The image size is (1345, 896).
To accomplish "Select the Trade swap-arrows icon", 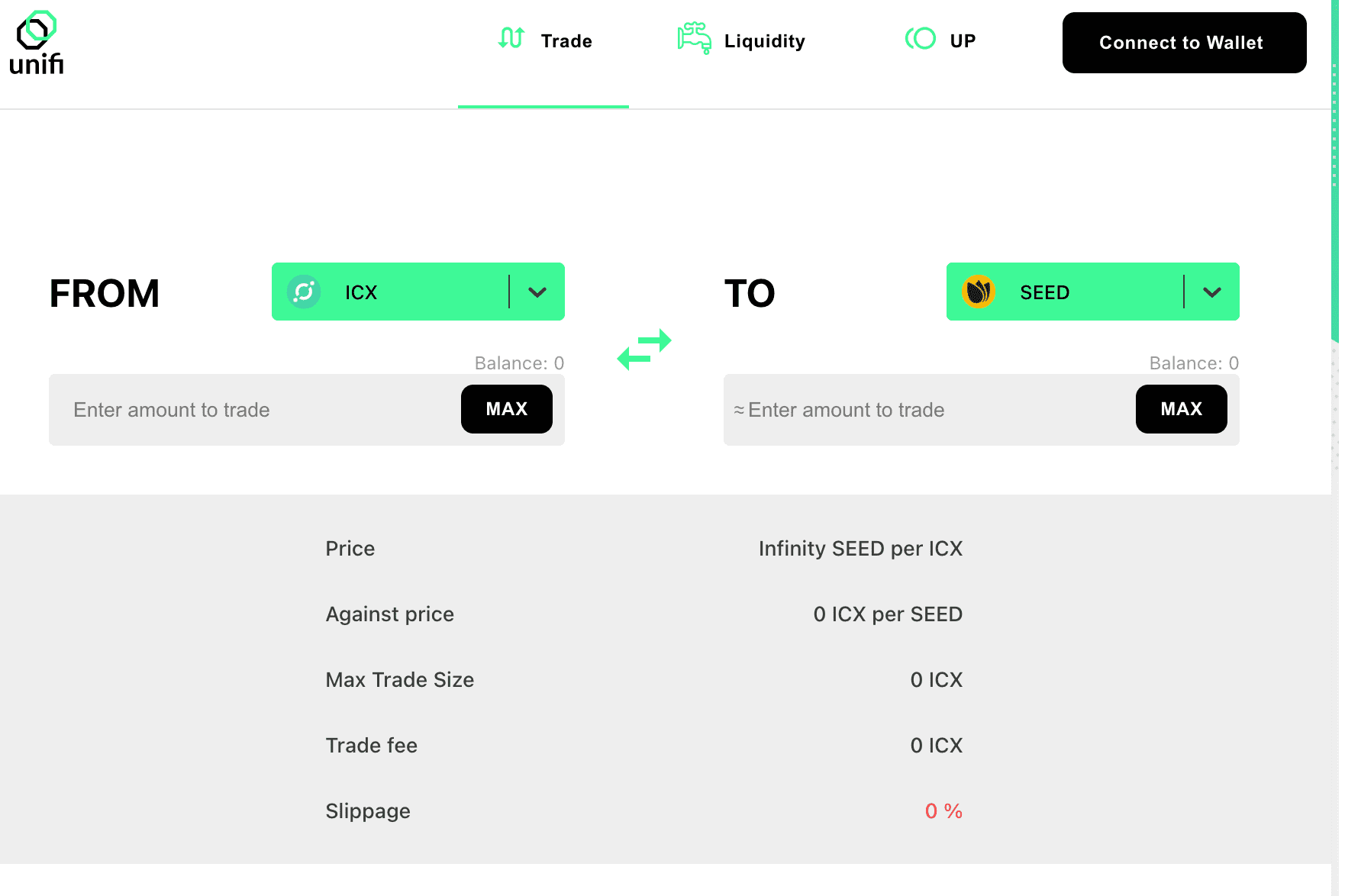I will tap(511, 38).
